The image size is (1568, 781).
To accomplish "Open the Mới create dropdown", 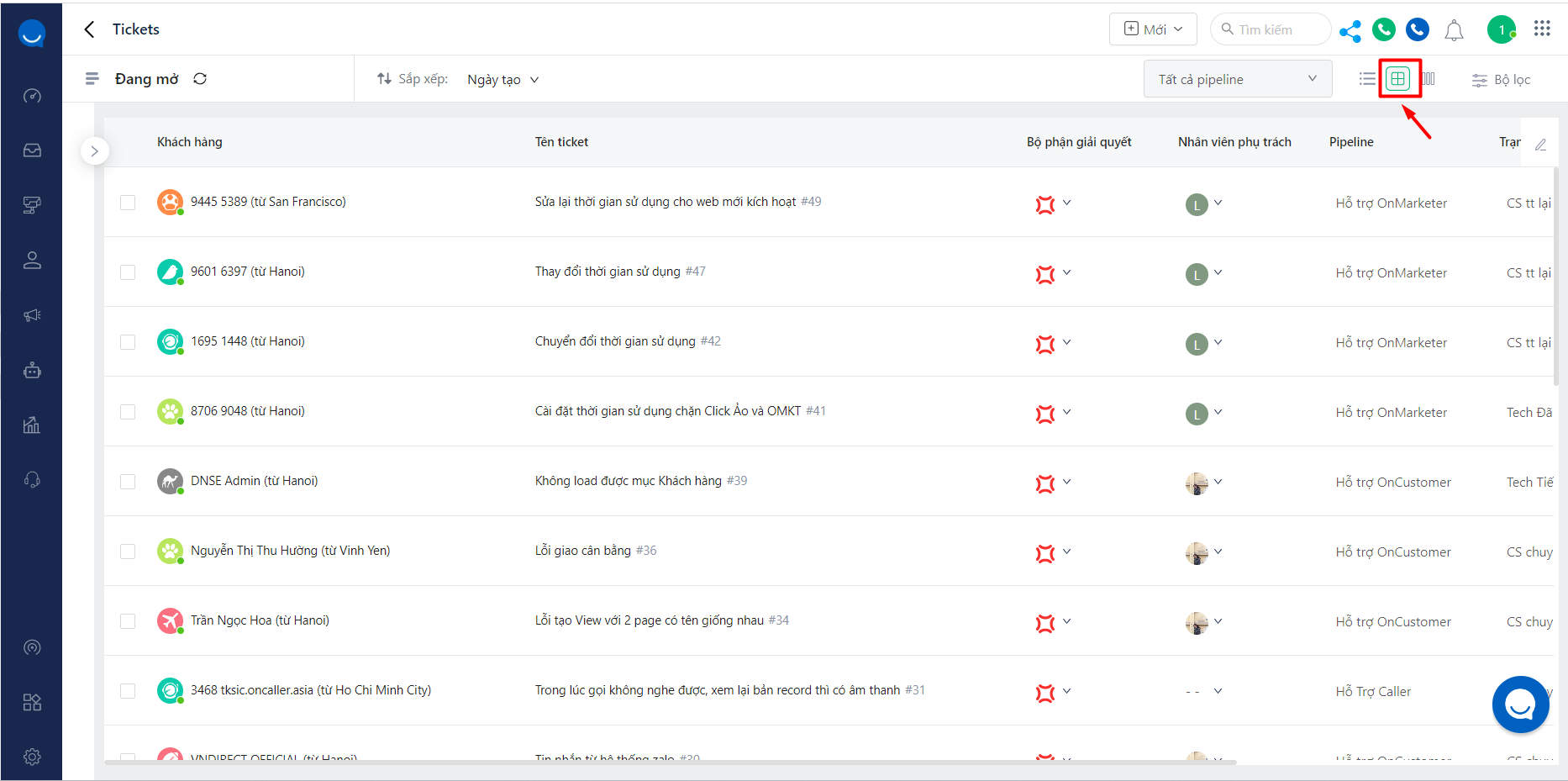I will [1153, 29].
